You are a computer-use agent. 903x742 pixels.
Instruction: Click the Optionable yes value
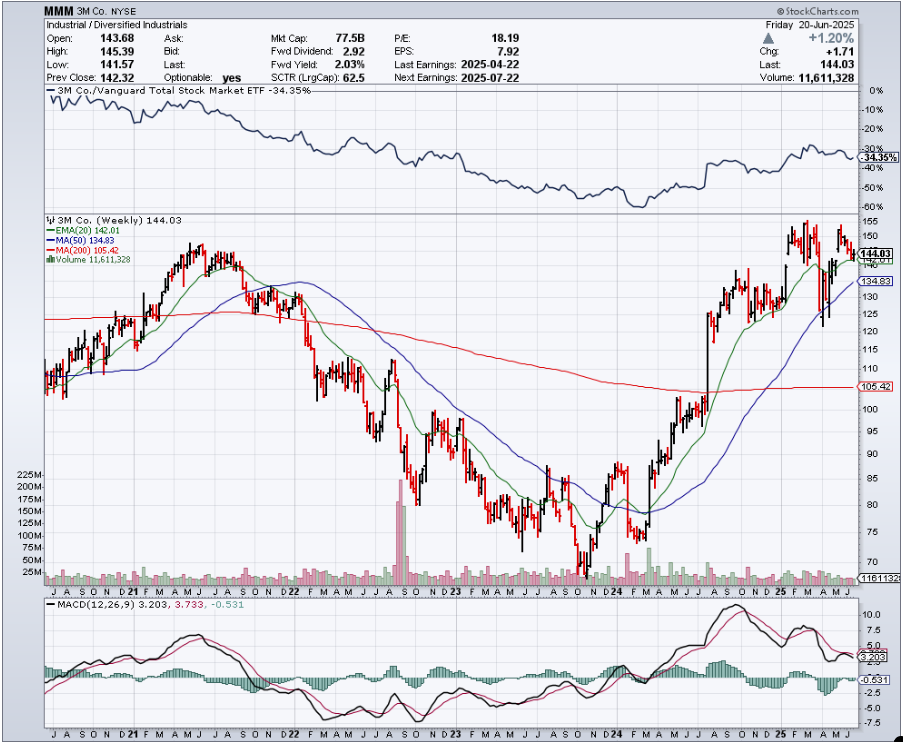click(x=232, y=78)
